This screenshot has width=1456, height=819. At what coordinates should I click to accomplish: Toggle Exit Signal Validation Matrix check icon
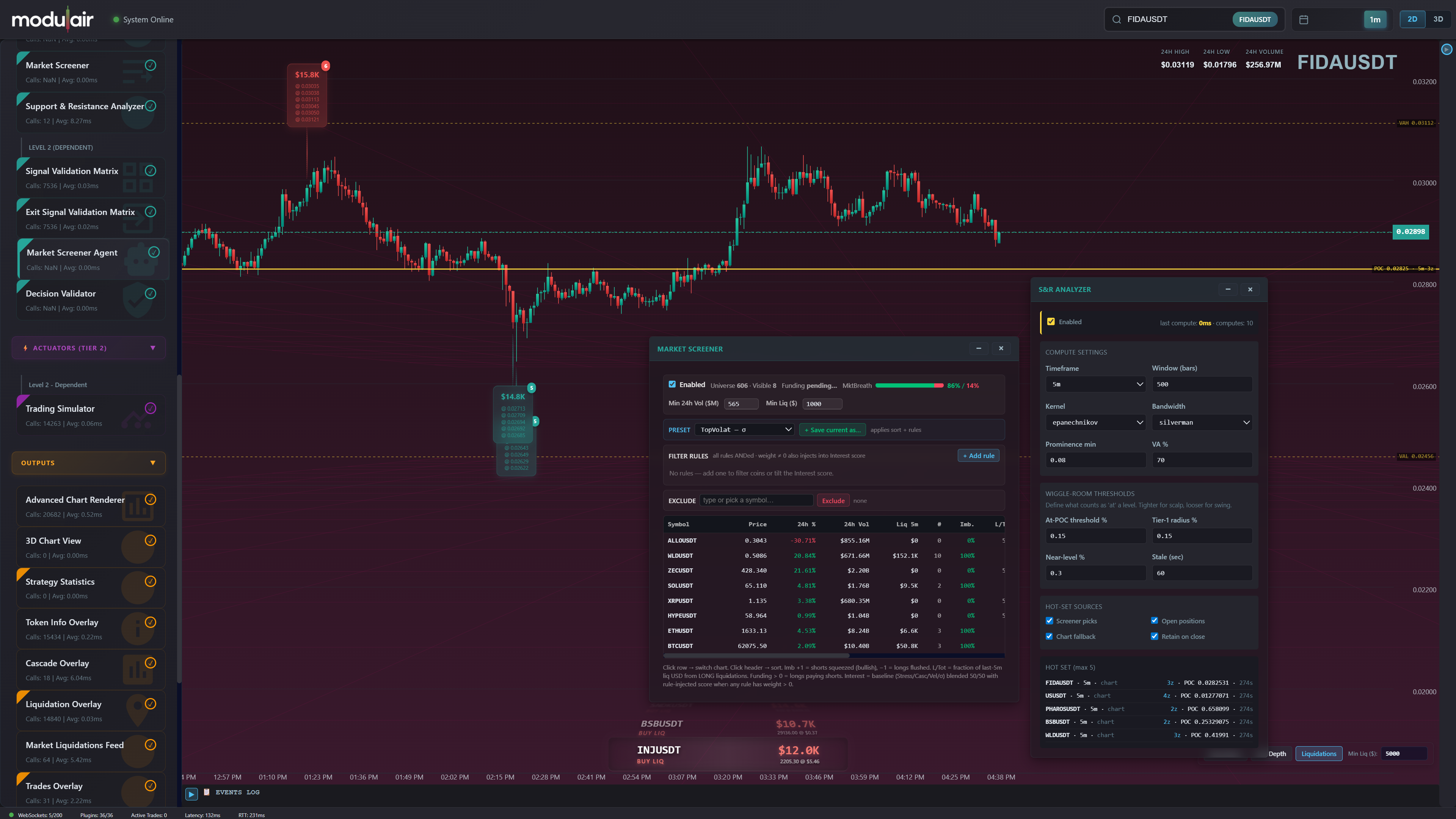point(151,212)
